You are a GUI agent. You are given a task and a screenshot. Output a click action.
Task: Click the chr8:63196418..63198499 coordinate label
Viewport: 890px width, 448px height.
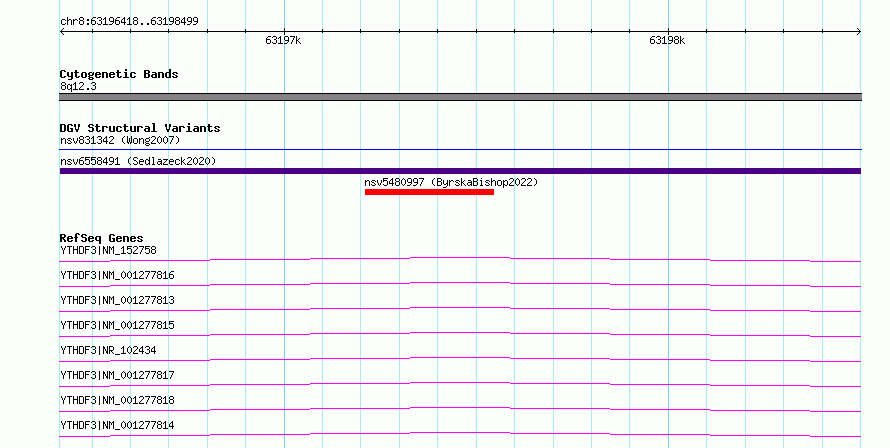(x=129, y=22)
